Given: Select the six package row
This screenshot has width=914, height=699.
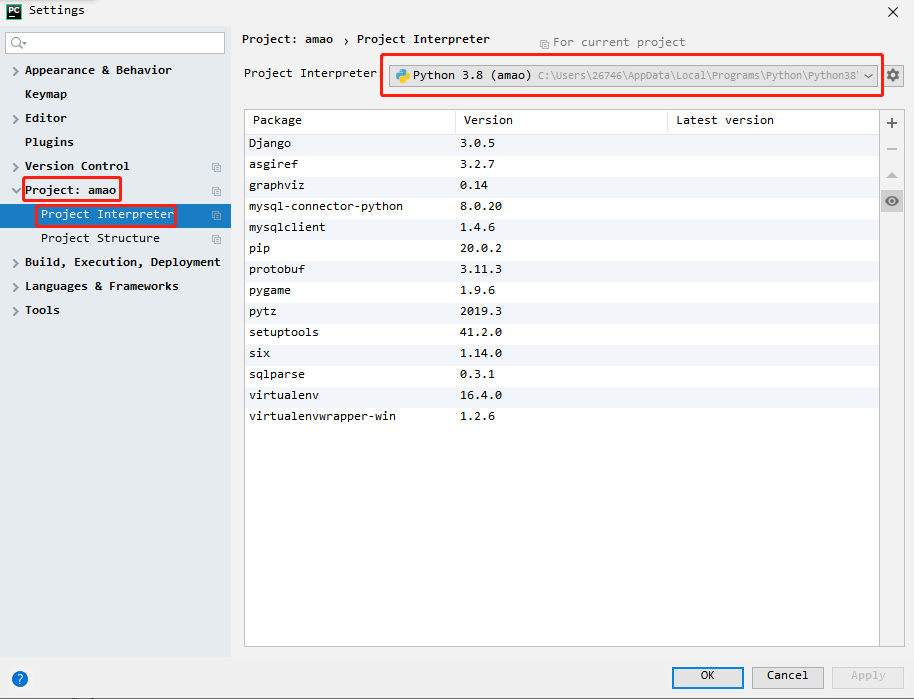Looking at the screenshot, I should coord(562,353).
